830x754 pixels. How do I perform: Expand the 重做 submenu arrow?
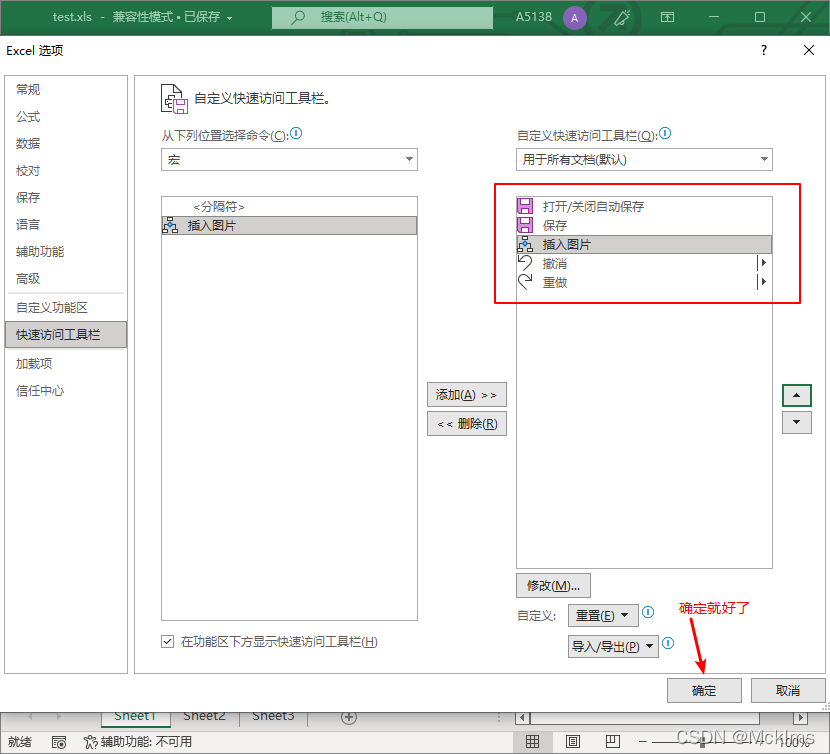click(x=763, y=282)
